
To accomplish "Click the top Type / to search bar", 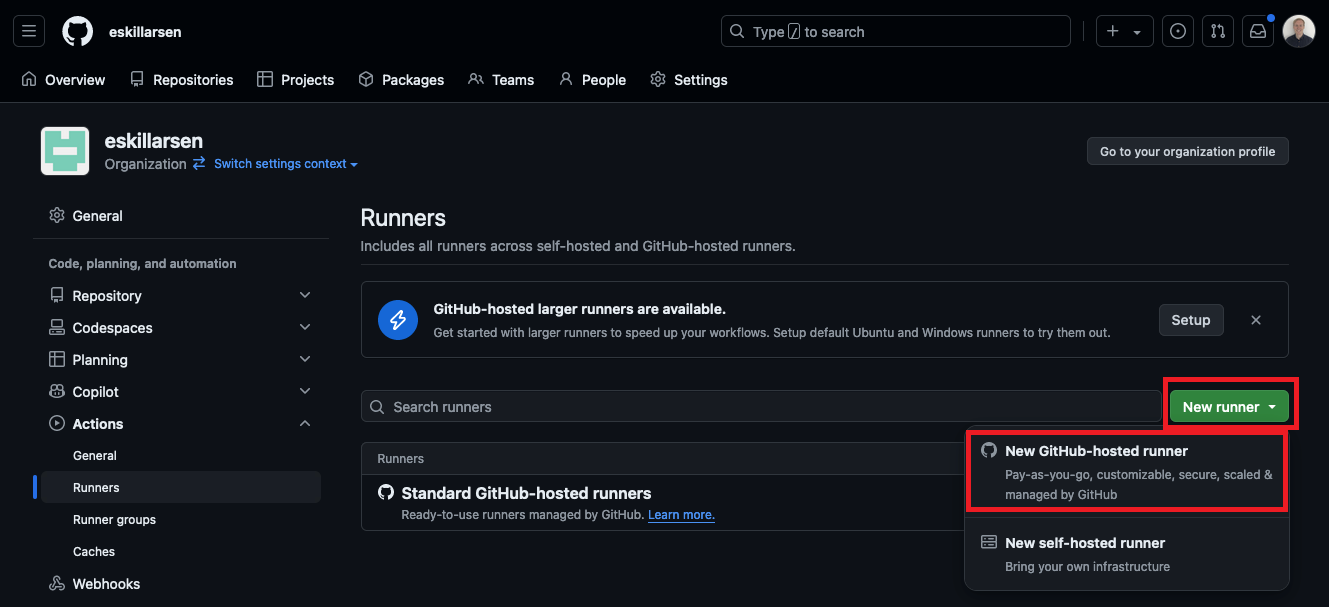I will pyautogui.click(x=896, y=32).
